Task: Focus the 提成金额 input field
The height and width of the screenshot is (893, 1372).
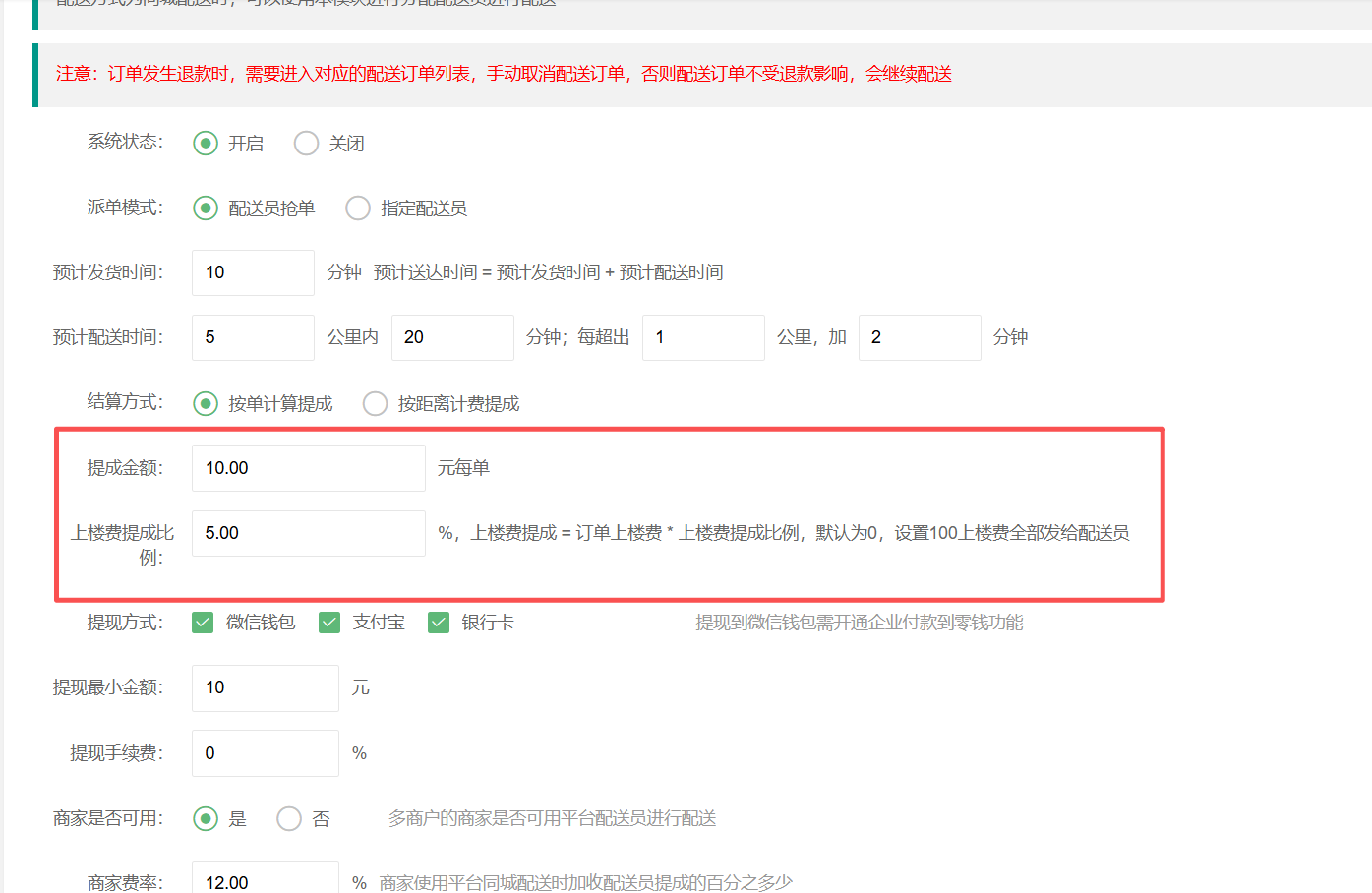Action: coord(308,468)
